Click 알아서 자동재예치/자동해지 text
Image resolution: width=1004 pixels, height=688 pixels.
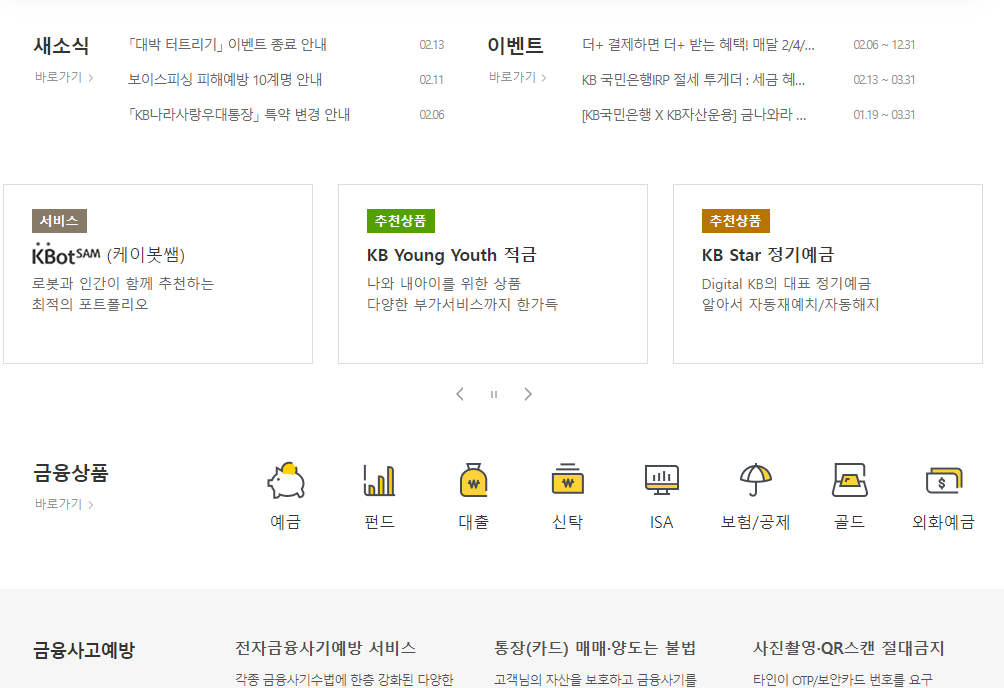790,304
